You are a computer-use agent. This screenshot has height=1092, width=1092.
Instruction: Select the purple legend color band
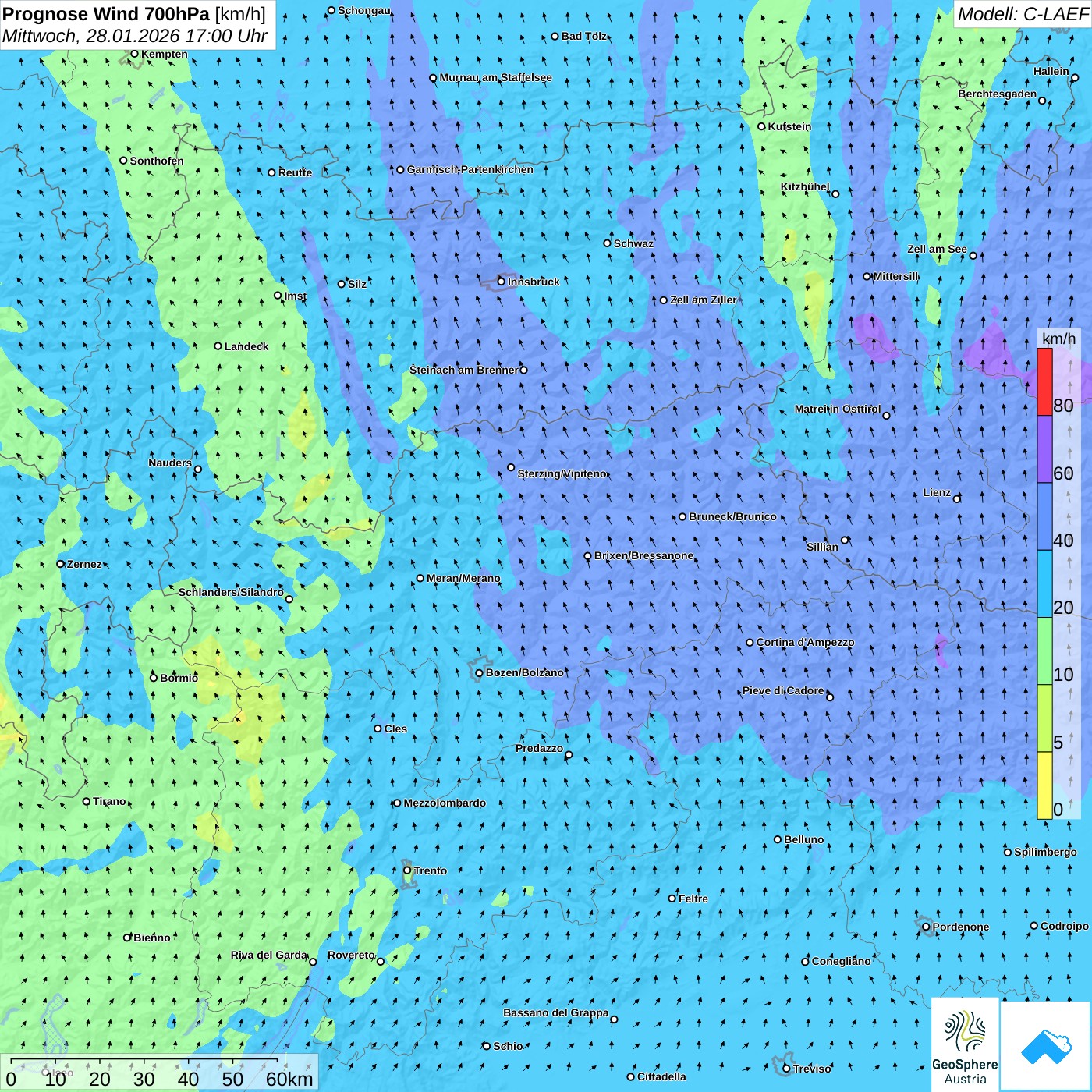(x=1044, y=449)
